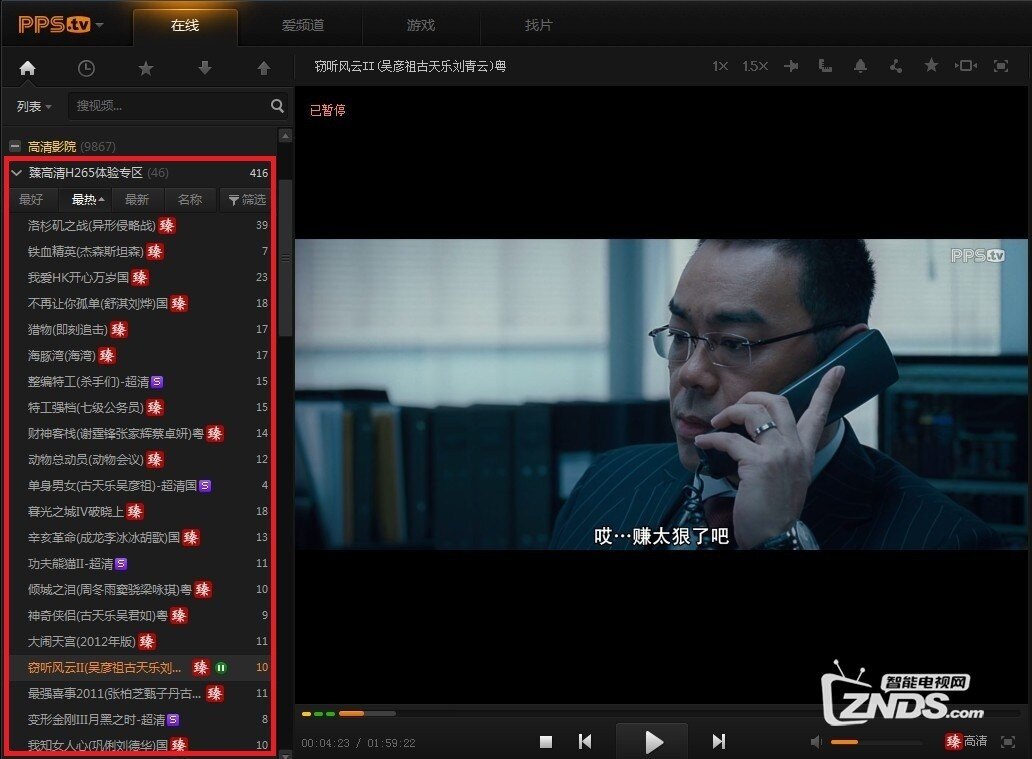The width and height of the screenshot is (1032, 759).
Task: Select 动物总动员(动物会议)
Action: (x=142, y=459)
